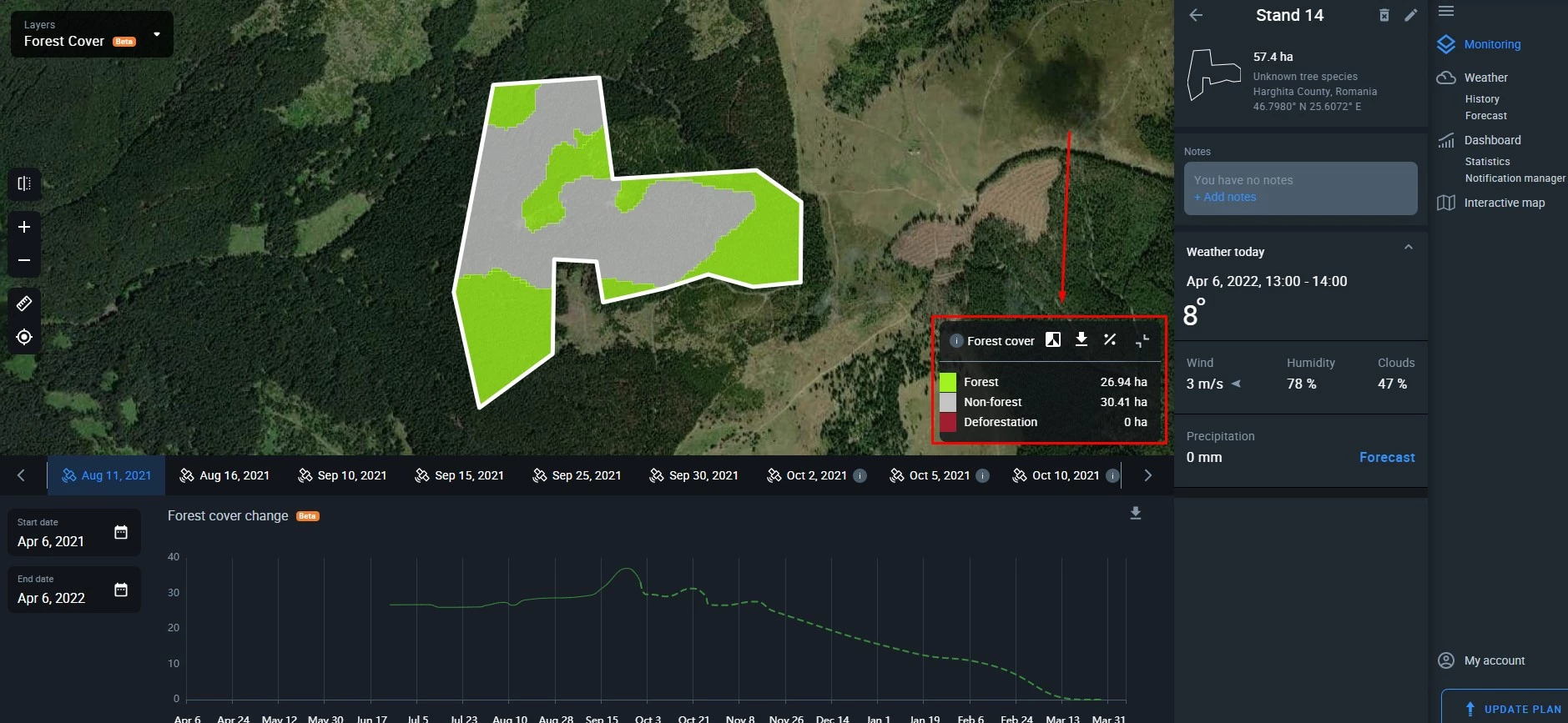Select the ruler measurement tool
This screenshot has width=1568, height=723.
[x=24, y=304]
